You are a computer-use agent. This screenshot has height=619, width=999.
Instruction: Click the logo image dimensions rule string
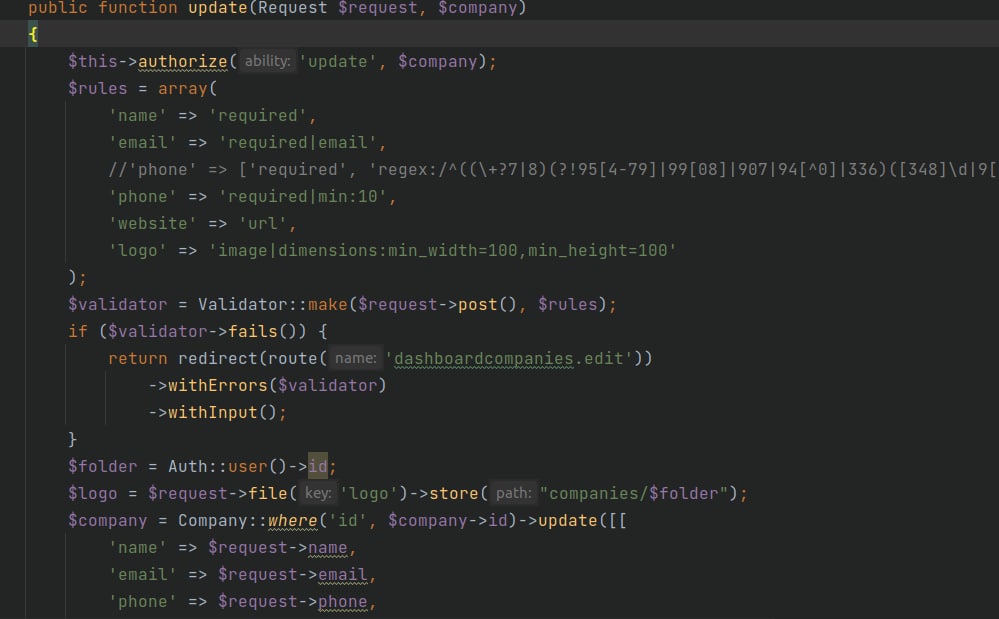point(442,251)
